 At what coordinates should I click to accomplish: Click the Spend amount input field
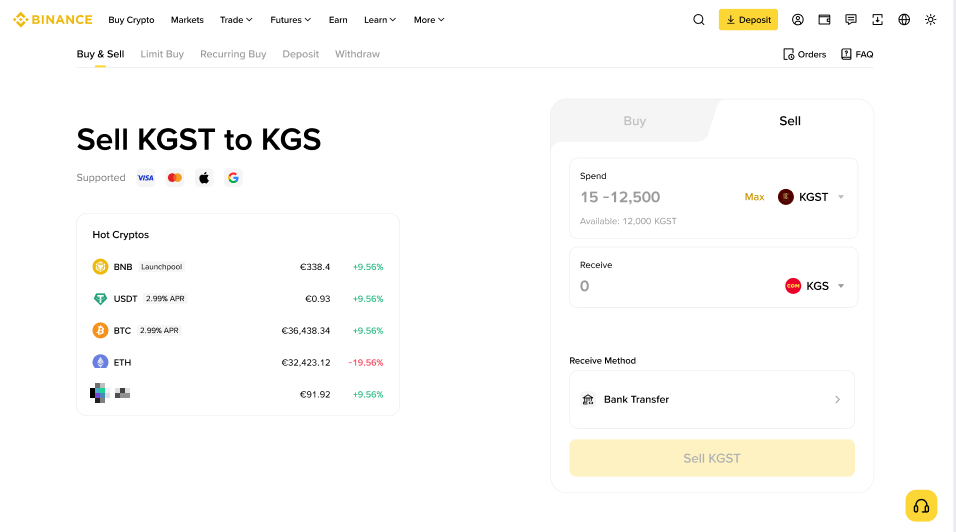point(655,197)
